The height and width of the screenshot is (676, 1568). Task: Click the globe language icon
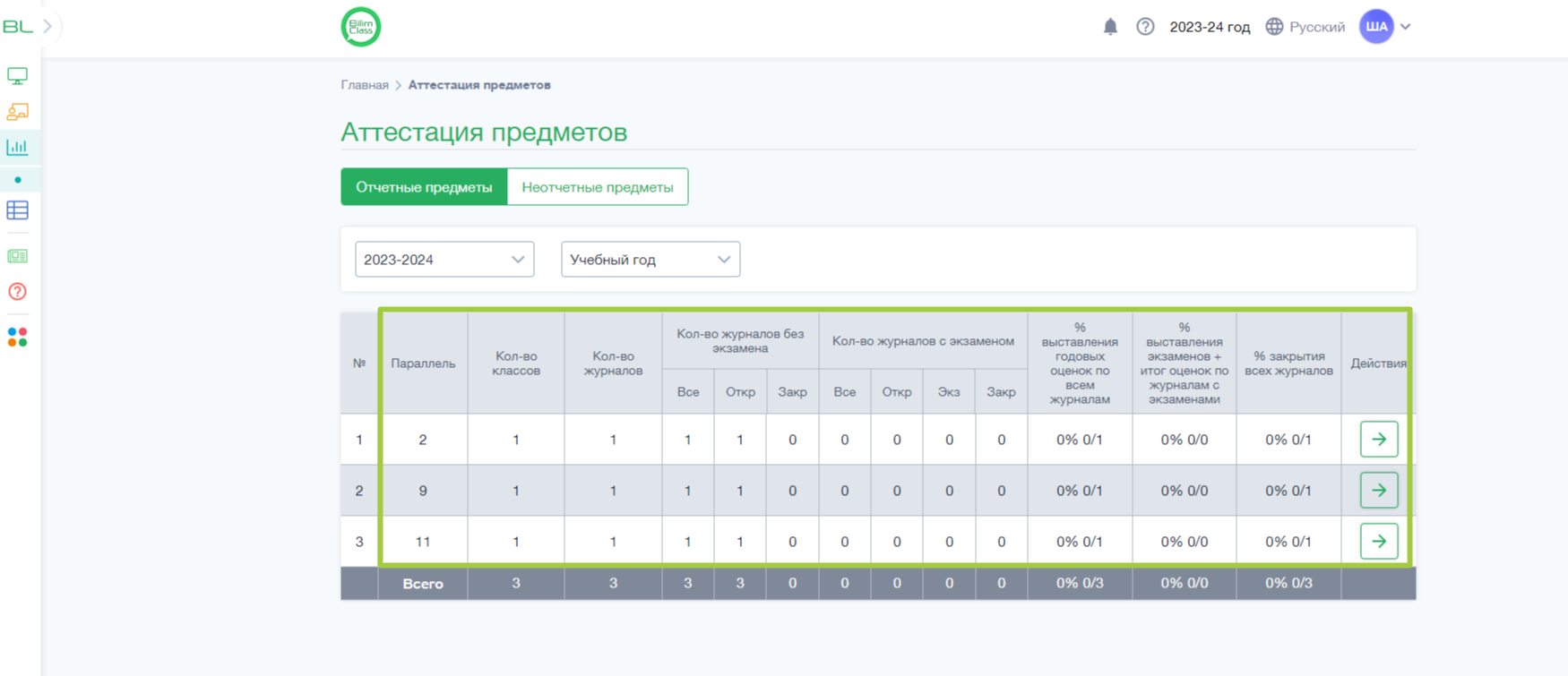(1274, 27)
